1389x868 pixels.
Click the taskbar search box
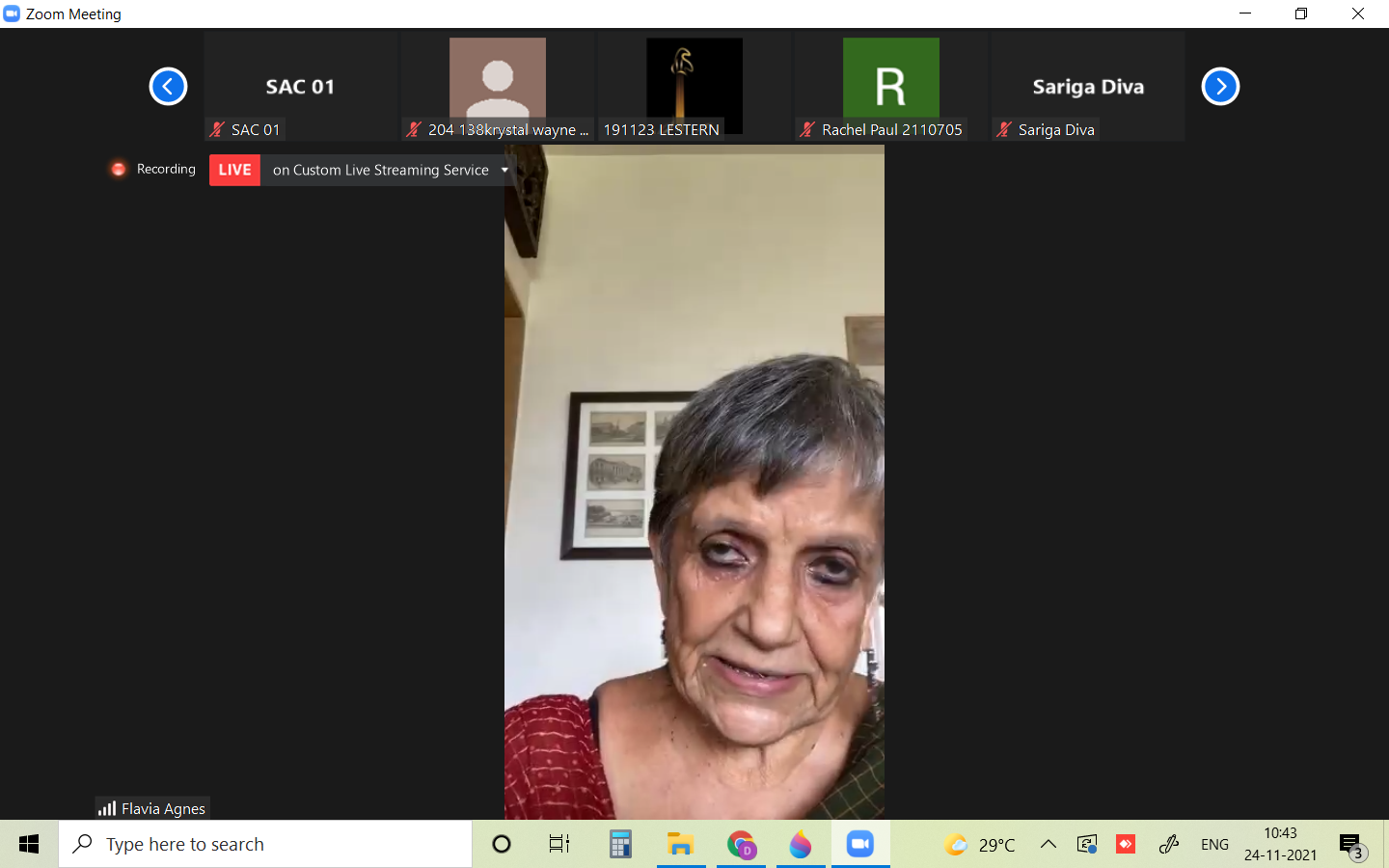click(265, 844)
